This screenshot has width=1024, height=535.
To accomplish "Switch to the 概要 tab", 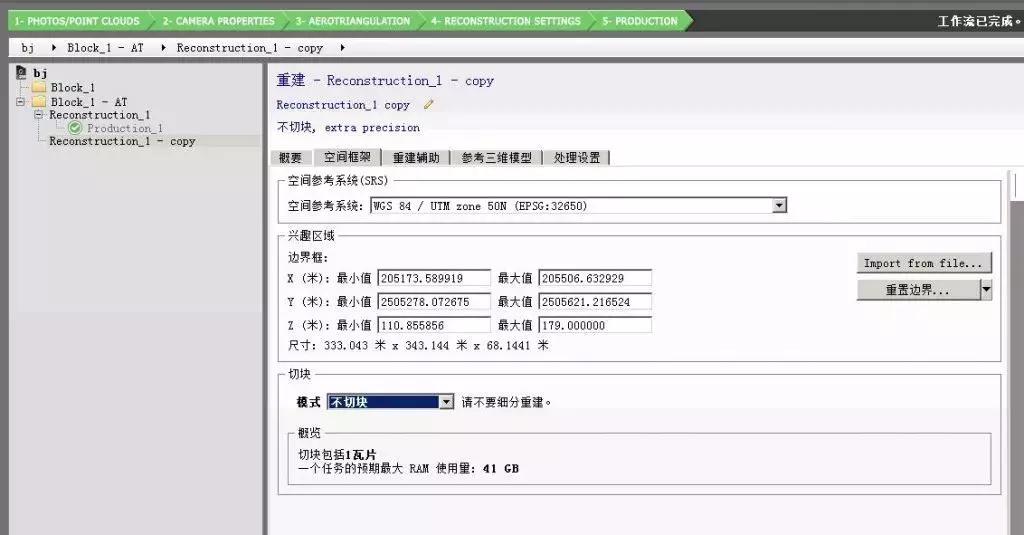I will click(x=290, y=157).
